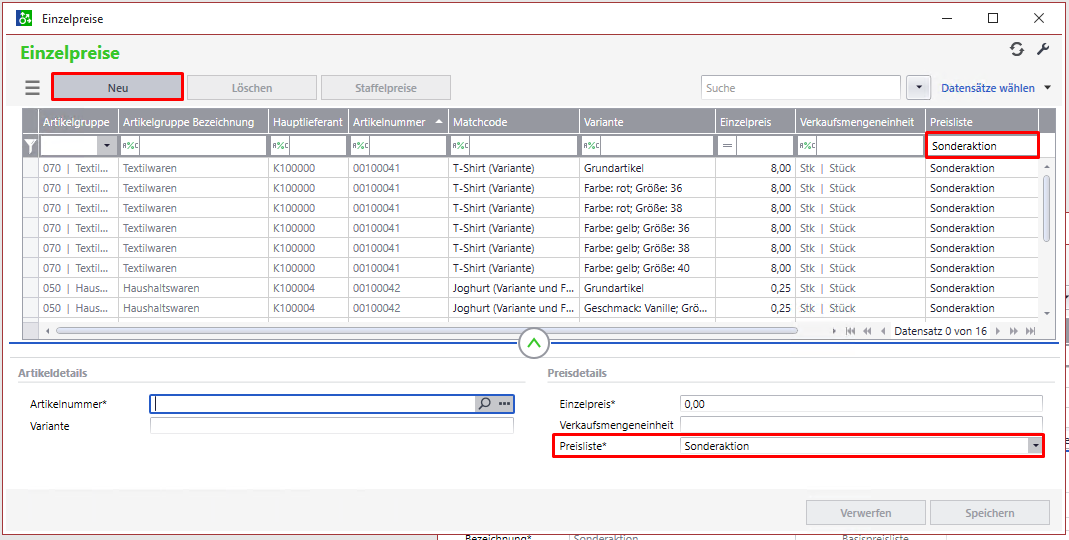
Task: Click the Matchcode column header
Action: (x=514, y=122)
